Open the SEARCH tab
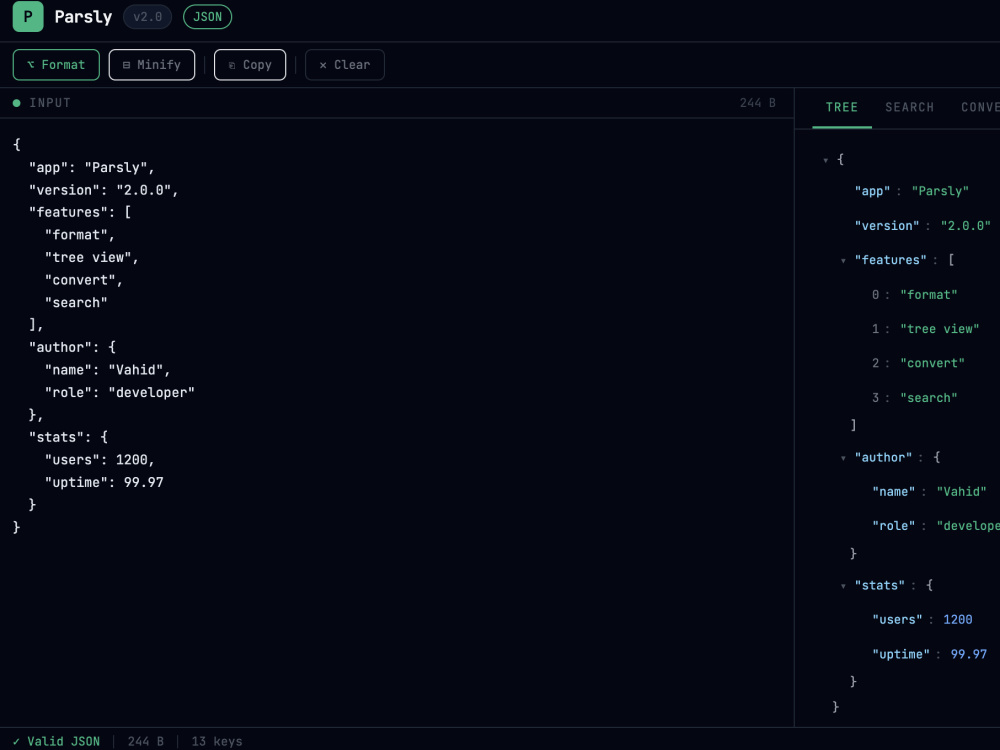Image resolution: width=1000 pixels, height=750 pixels. [x=909, y=107]
